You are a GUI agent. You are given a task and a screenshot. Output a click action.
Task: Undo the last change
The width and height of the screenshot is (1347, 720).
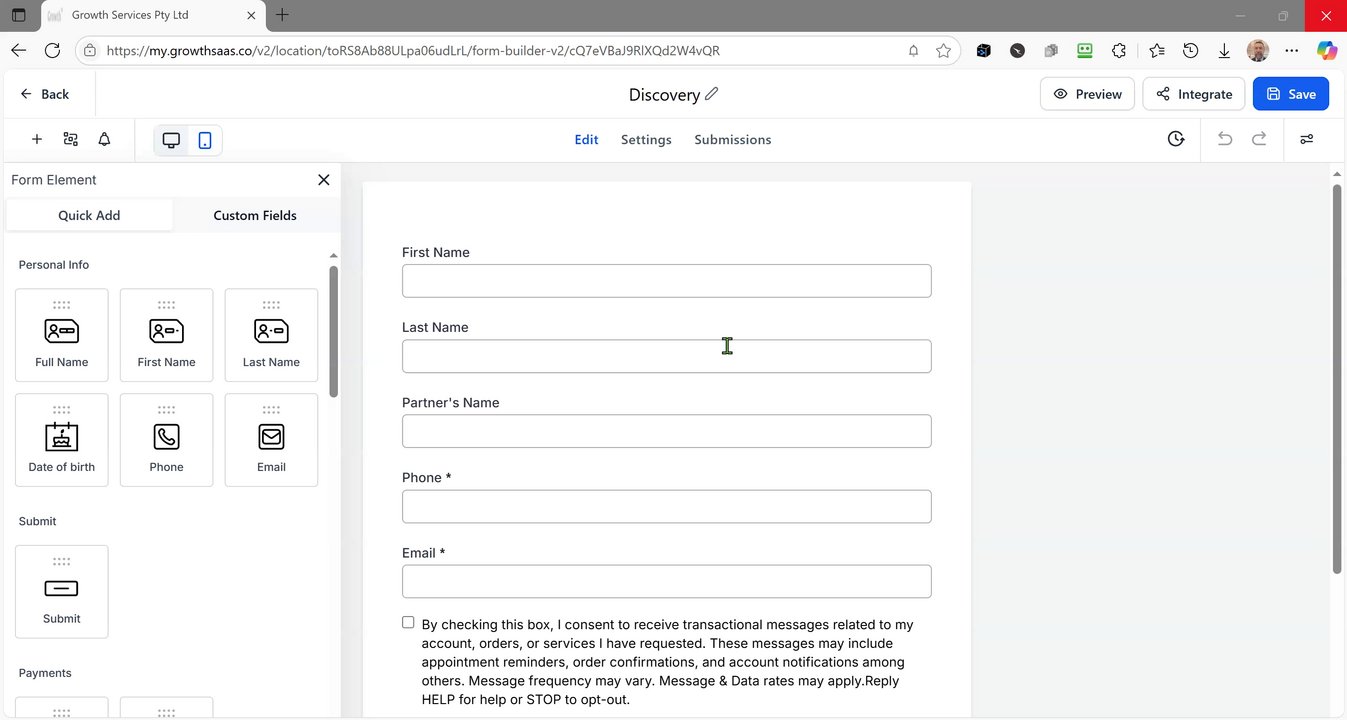(x=1225, y=139)
